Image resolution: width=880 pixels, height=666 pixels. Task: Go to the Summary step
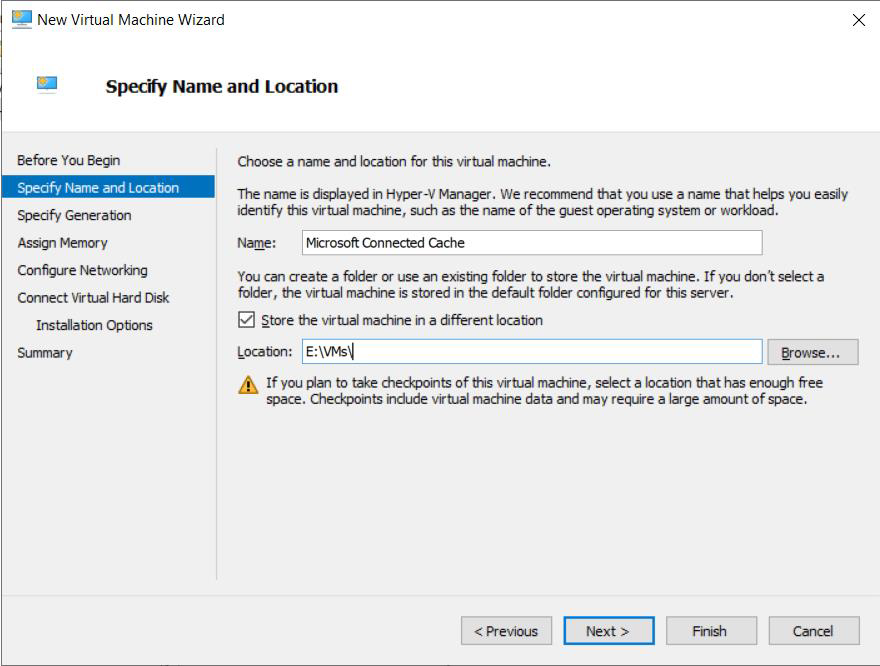click(45, 353)
